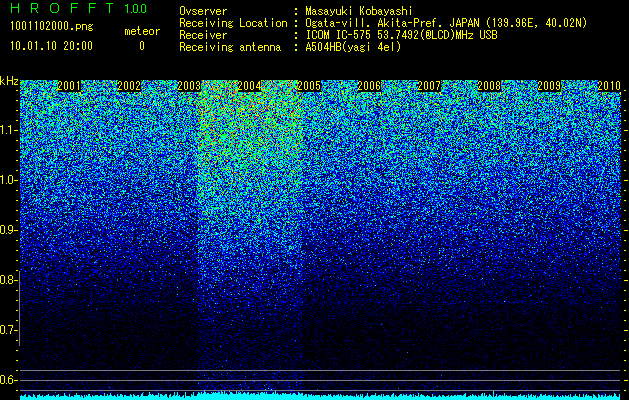Click the 2001 time marker

pos(69,86)
